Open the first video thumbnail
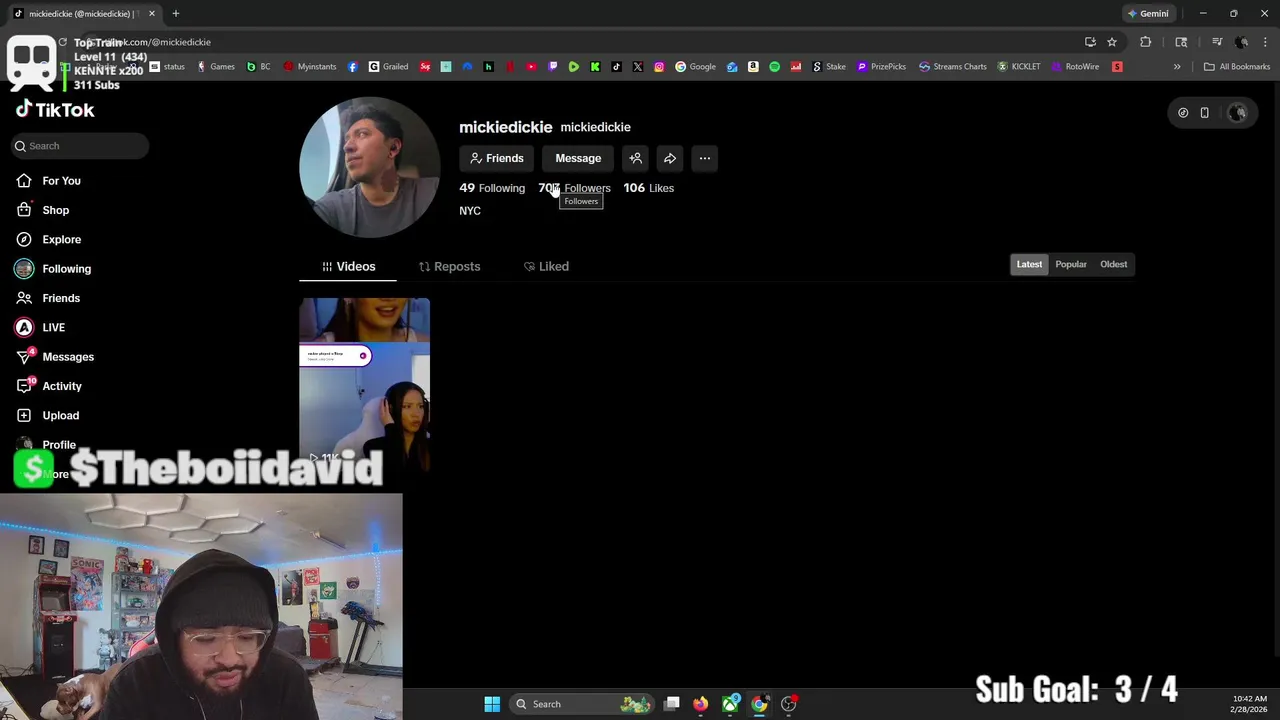The image size is (1280, 720). point(365,384)
